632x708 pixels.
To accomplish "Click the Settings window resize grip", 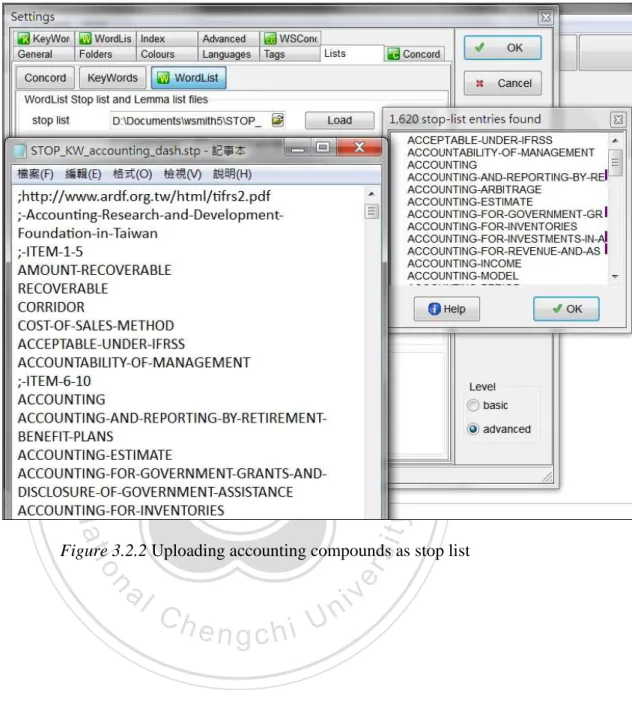I will (547, 477).
